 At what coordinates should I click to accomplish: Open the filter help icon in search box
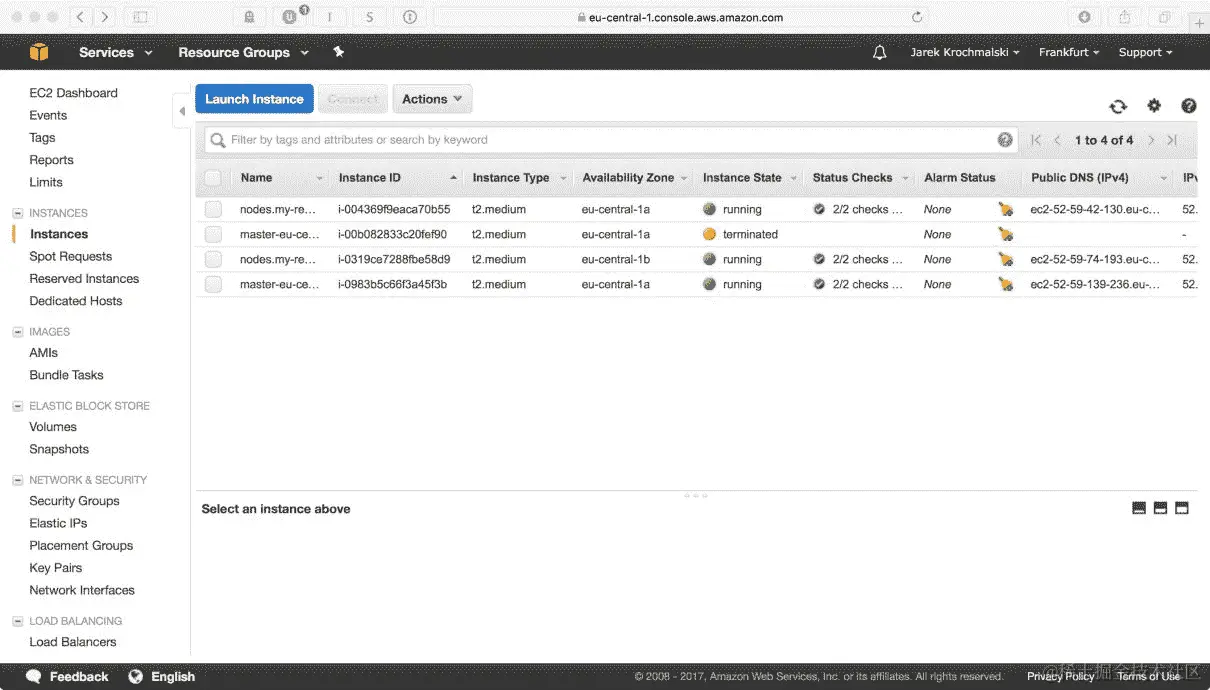click(x=1005, y=140)
